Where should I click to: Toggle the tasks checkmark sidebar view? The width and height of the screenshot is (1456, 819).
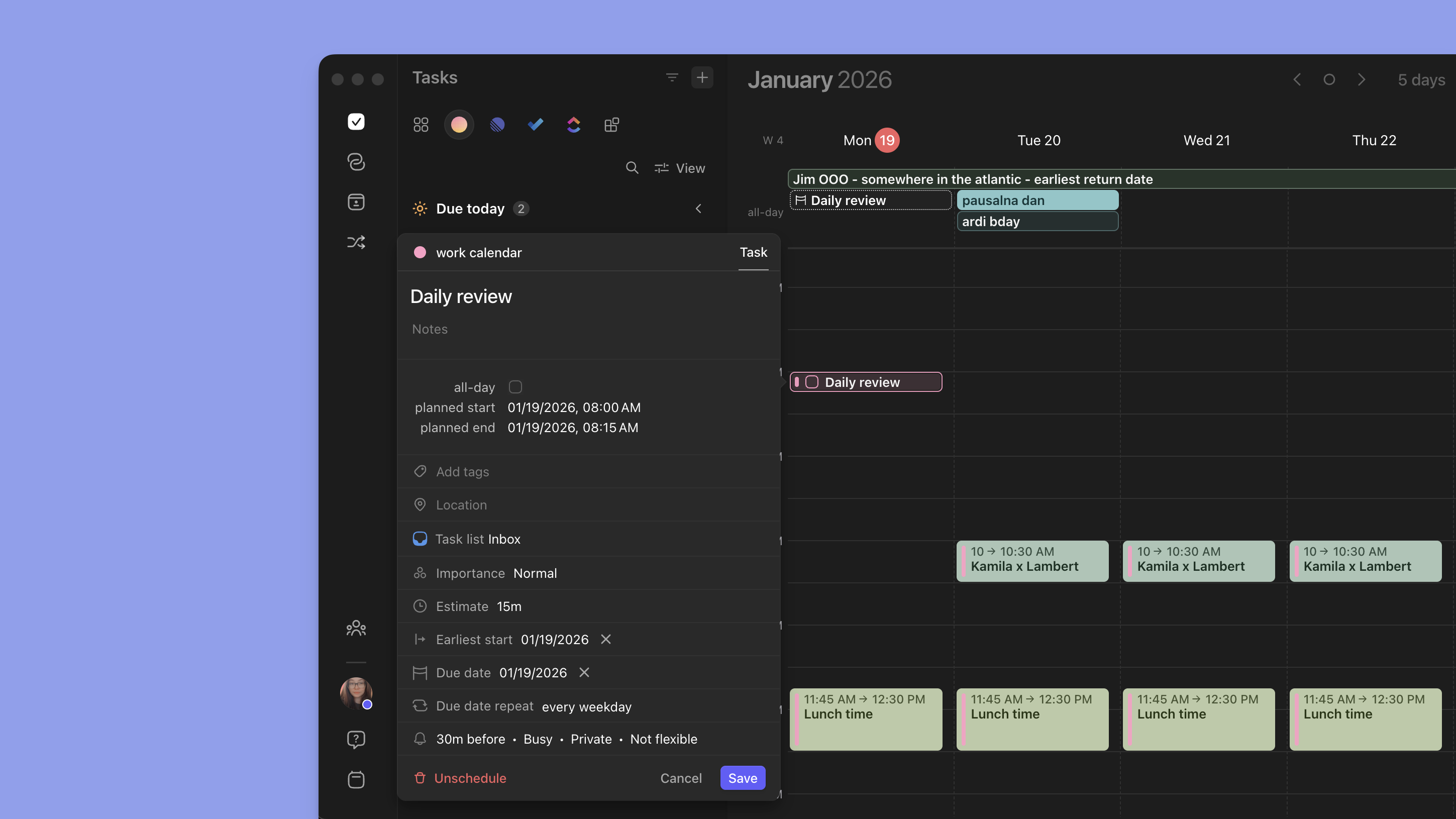click(x=356, y=122)
